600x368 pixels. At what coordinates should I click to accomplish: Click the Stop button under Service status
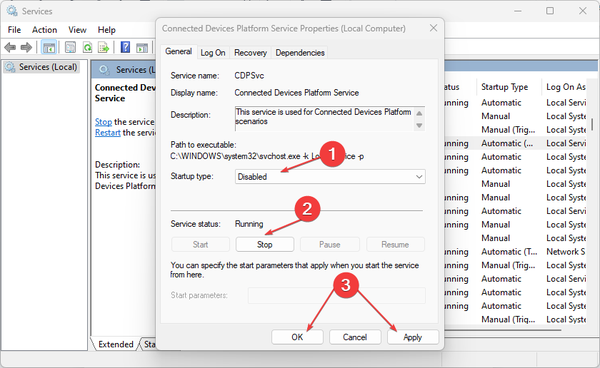[264, 244]
